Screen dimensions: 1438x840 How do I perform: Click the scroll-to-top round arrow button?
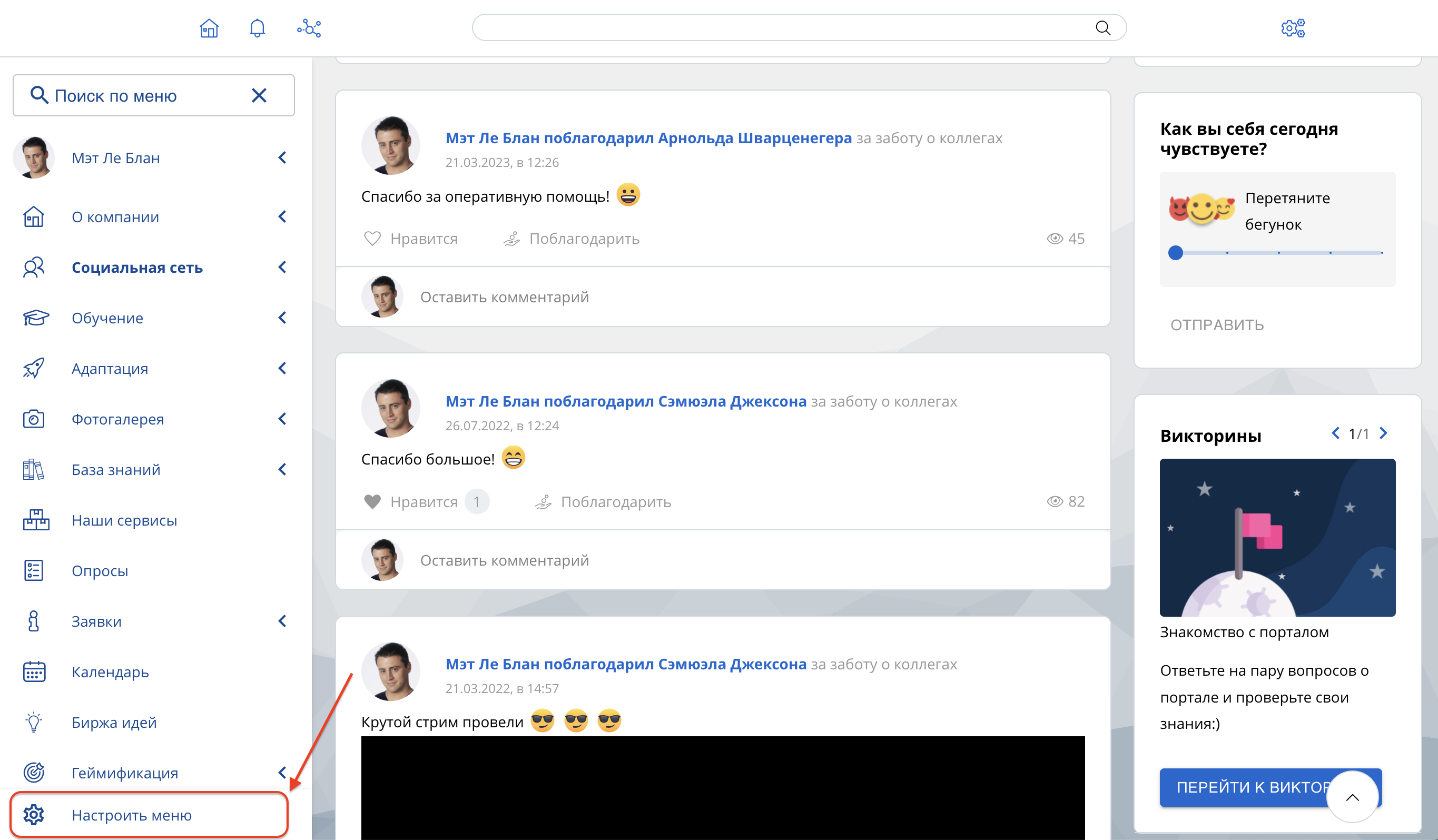coord(1353,797)
